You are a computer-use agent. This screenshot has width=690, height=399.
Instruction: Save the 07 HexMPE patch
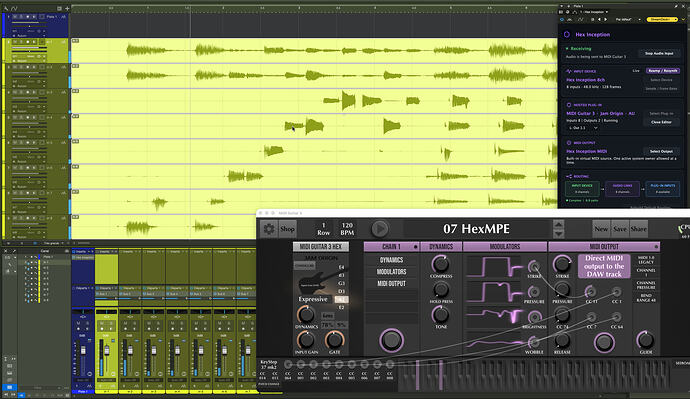click(620, 229)
